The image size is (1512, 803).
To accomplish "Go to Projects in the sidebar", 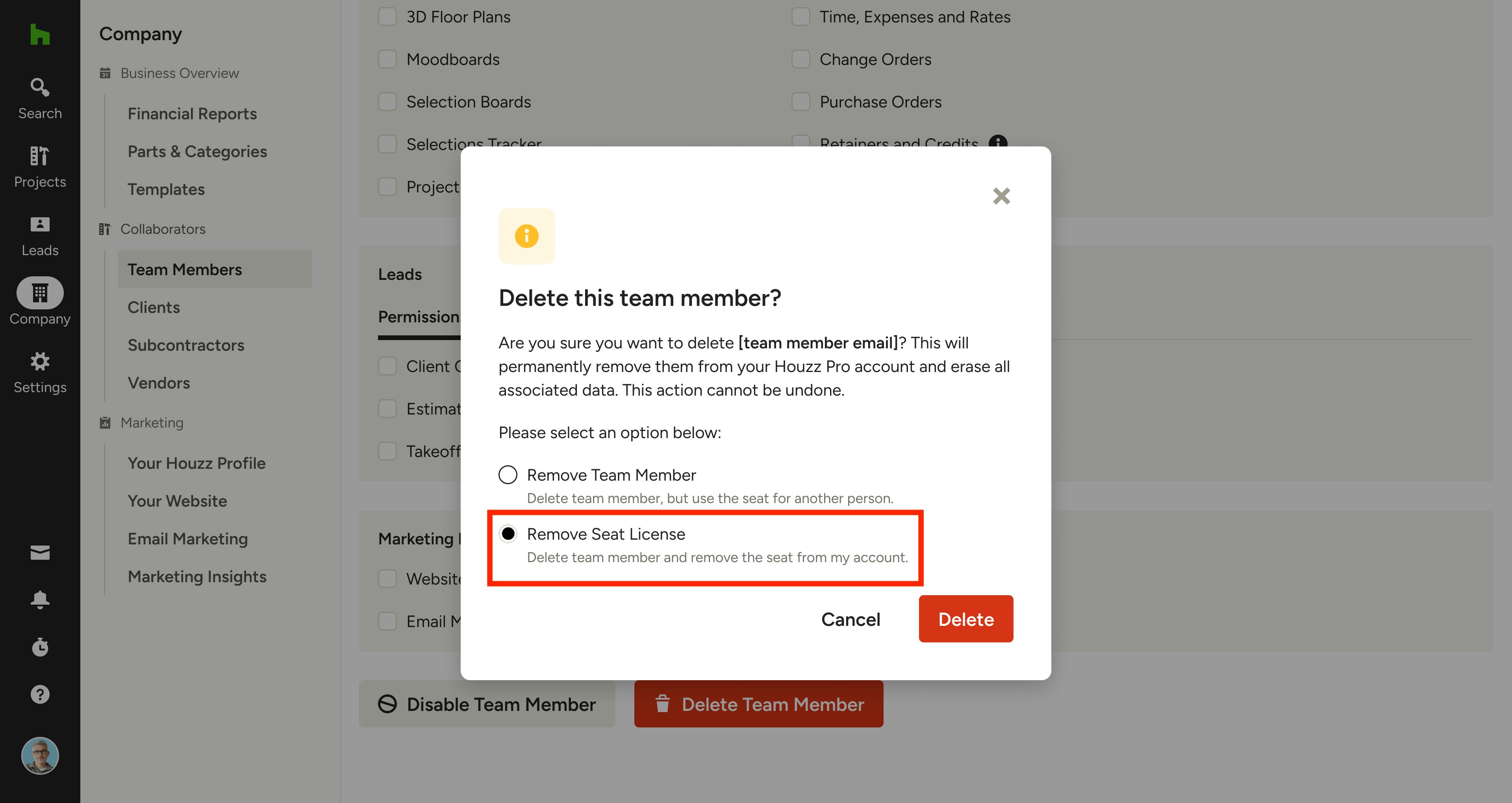I will coord(40,167).
